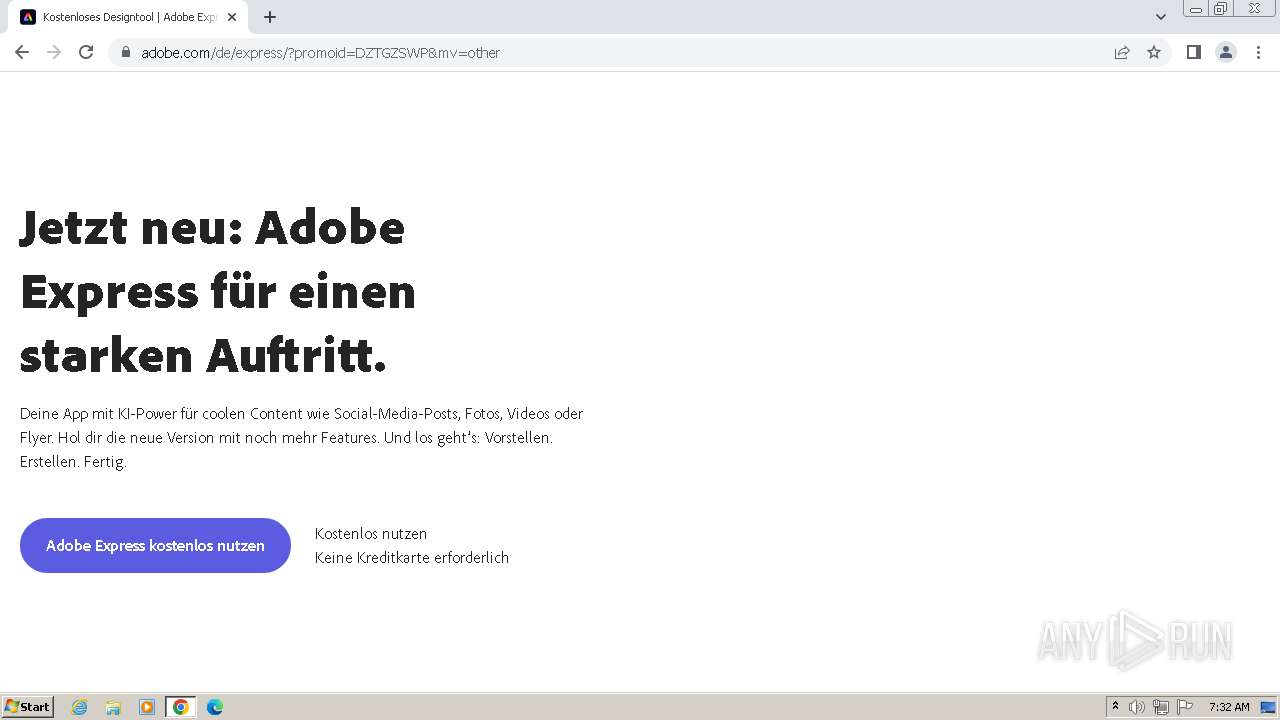Screen dimensions: 1280x720
Task: Share this page using share icon
Action: tap(1122, 52)
